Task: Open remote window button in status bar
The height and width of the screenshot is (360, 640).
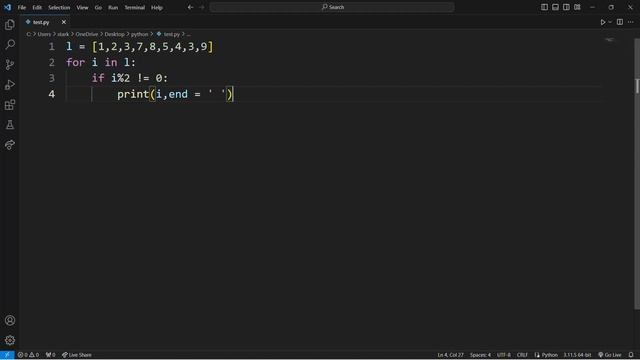Action: 7,355
